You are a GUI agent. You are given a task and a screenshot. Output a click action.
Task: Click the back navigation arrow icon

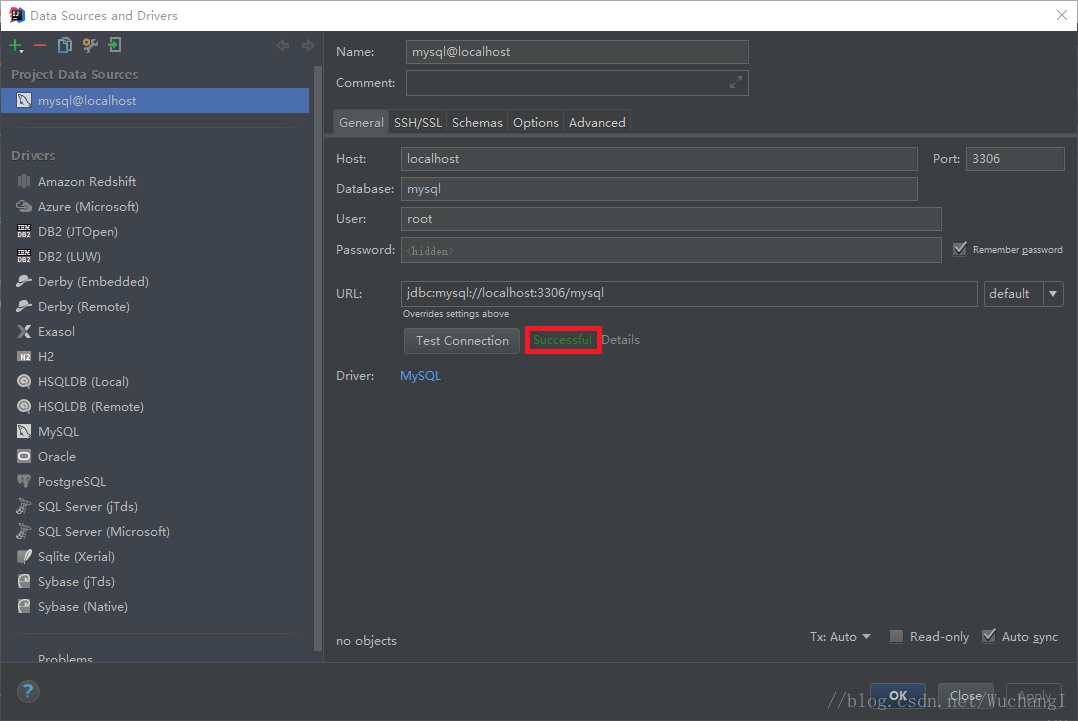283,45
